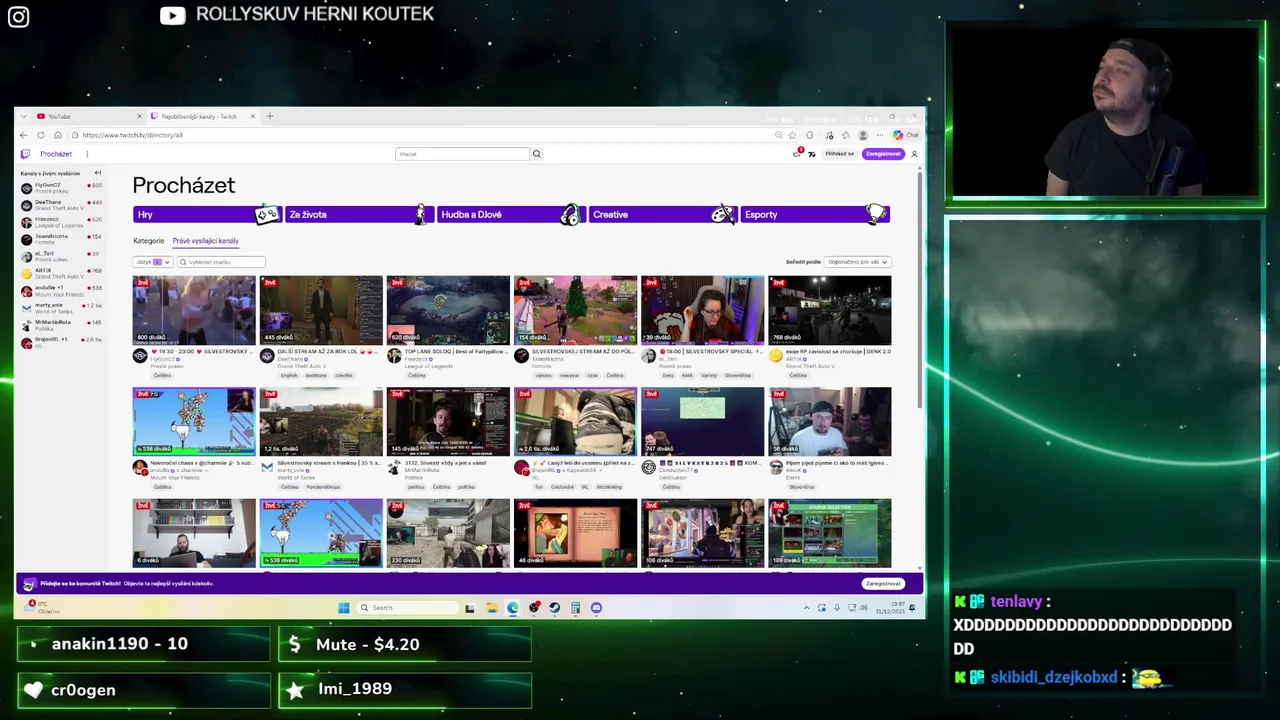Click the Přihlásit se button

coord(840,154)
